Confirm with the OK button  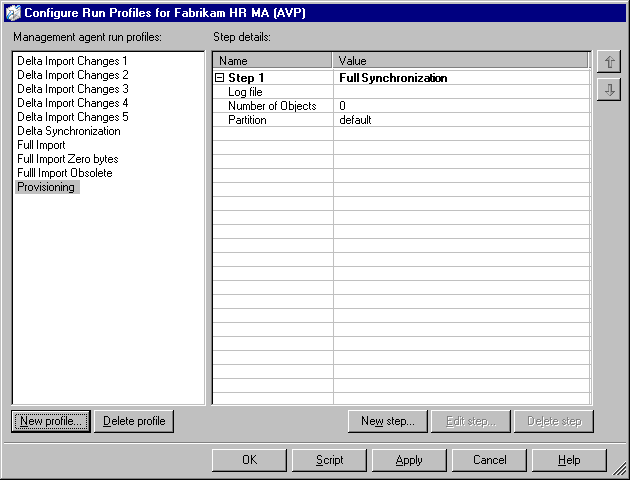pos(250,460)
